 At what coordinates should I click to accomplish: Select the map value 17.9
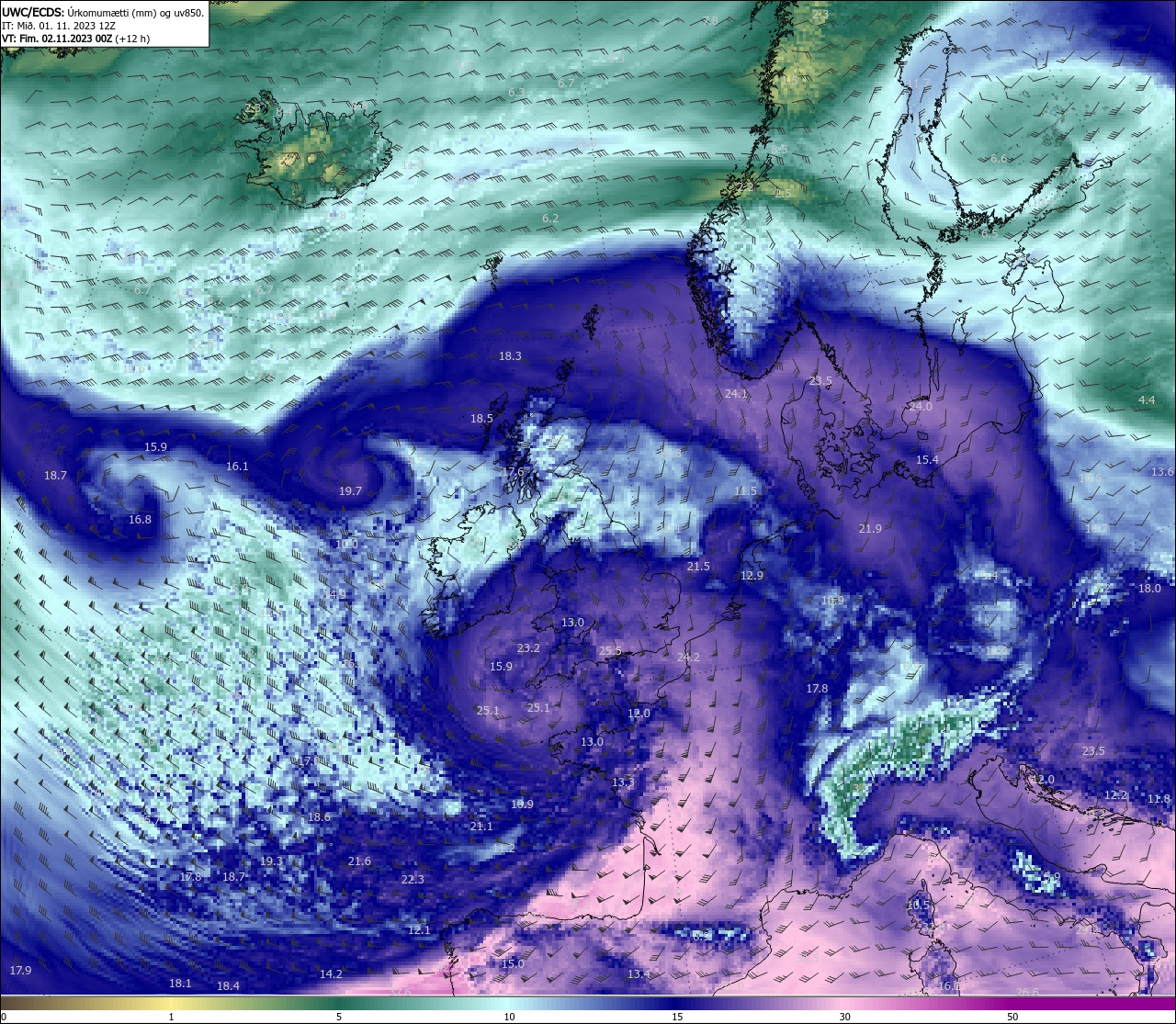(x=20, y=971)
